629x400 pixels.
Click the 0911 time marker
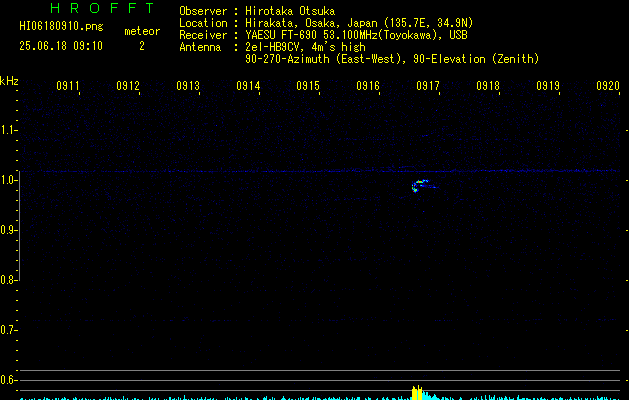pyautogui.click(x=68, y=86)
